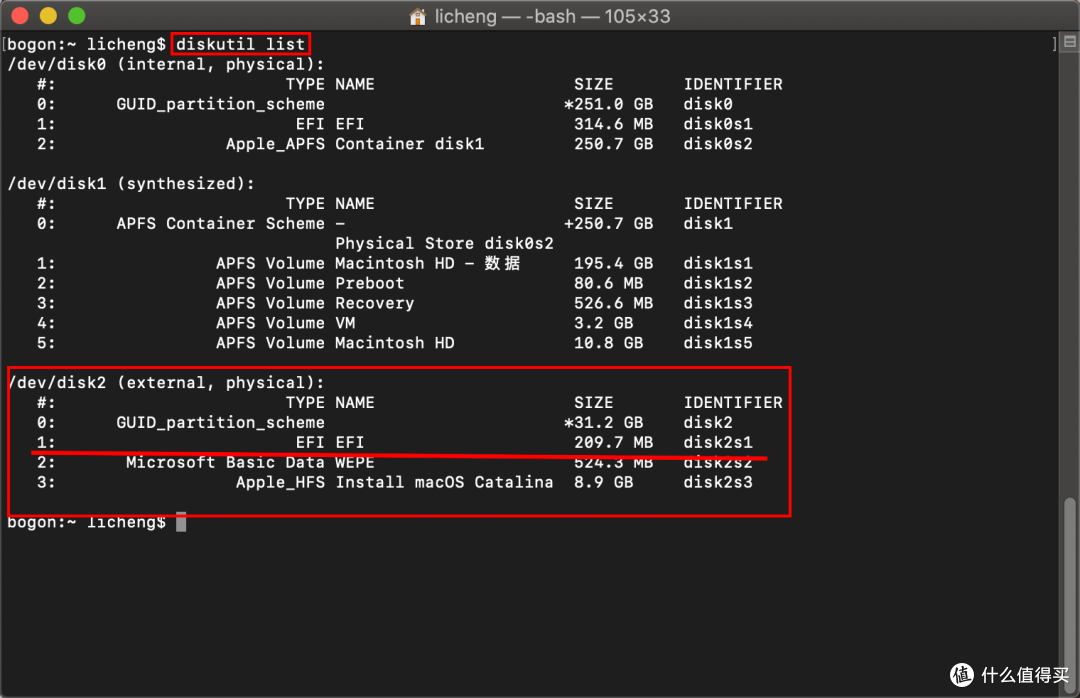This screenshot has height=698, width=1080.
Task: Click the terminal vertical scrollbar thumb
Action: point(1070,591)
